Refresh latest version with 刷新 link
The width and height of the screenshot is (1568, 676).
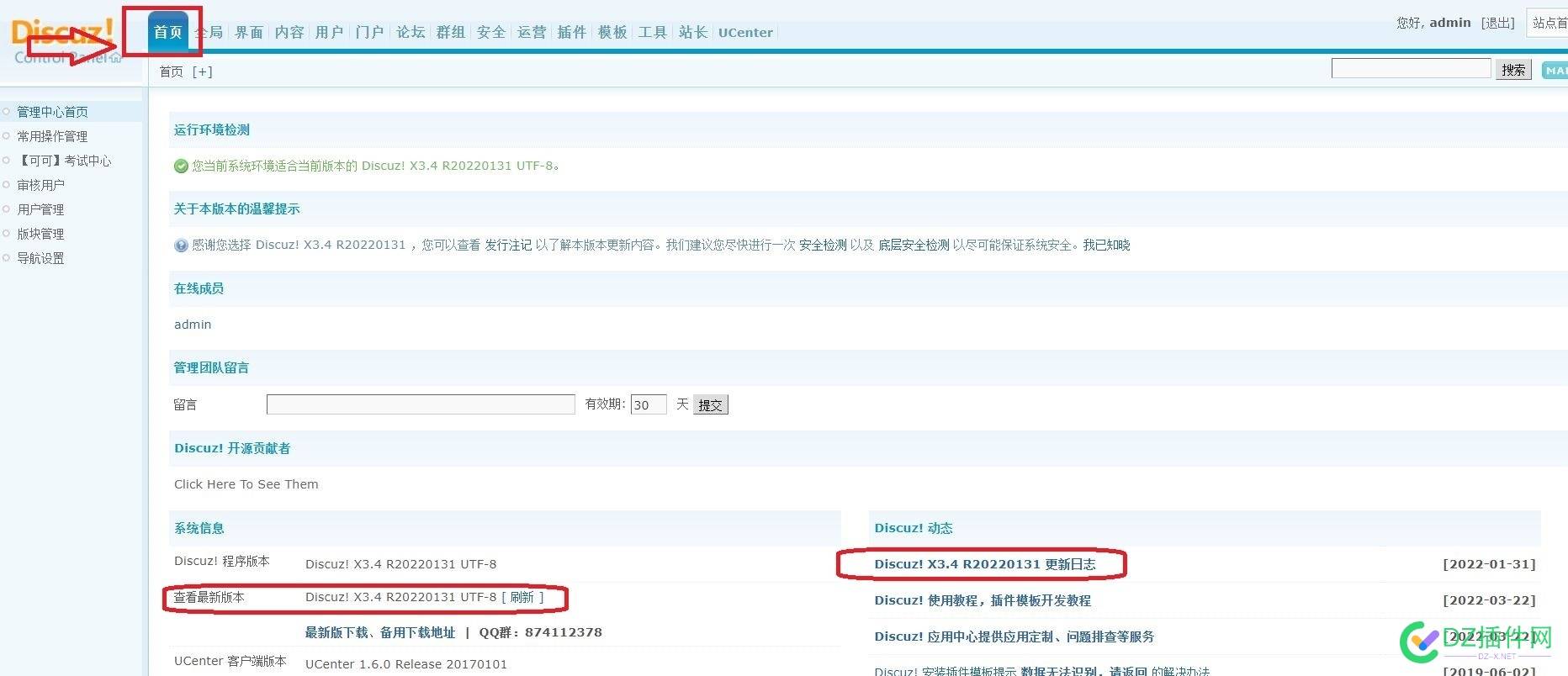(x=522, y=597)
